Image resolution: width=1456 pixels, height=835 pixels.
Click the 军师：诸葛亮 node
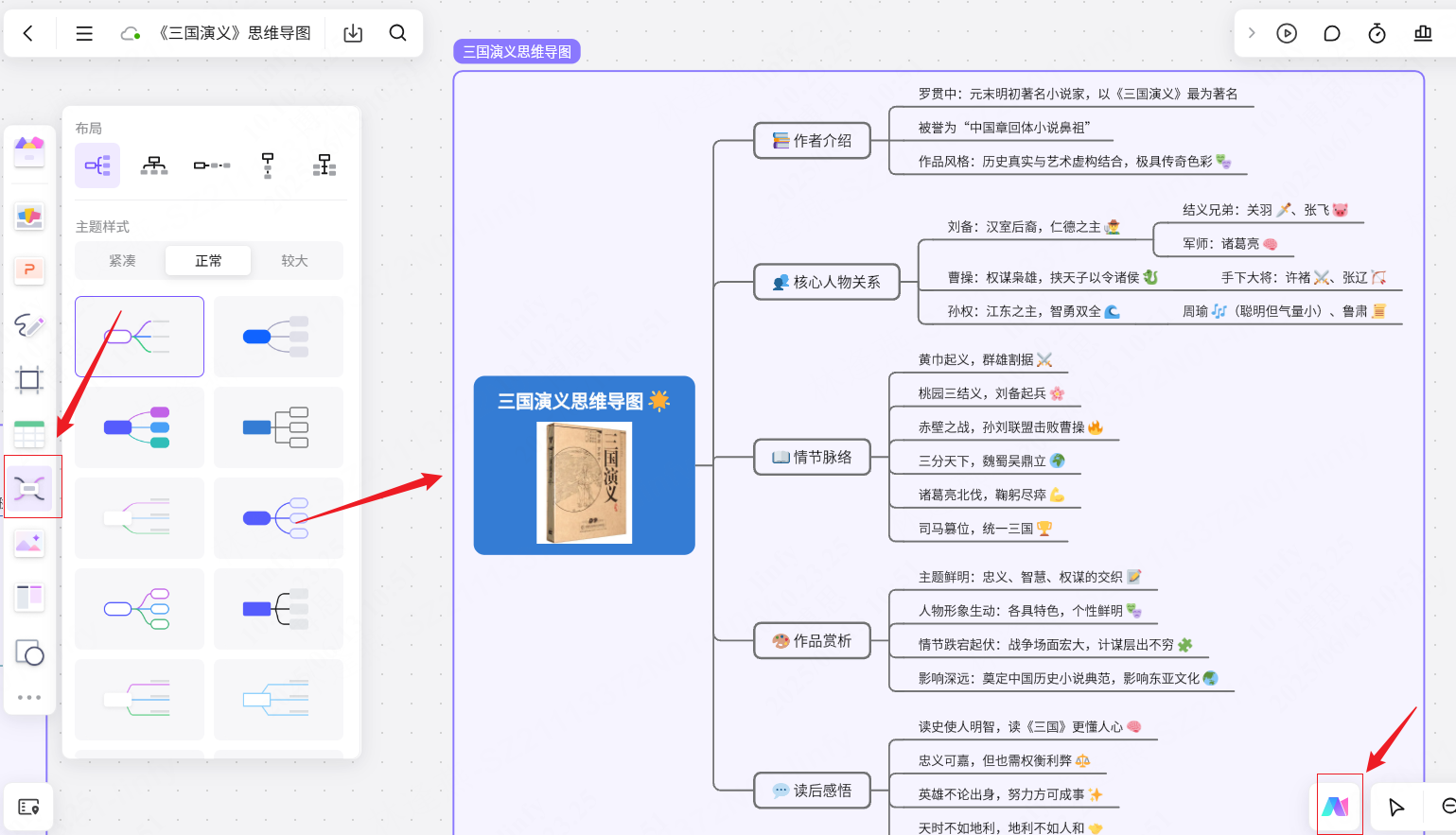click(x=1230, y=244)
